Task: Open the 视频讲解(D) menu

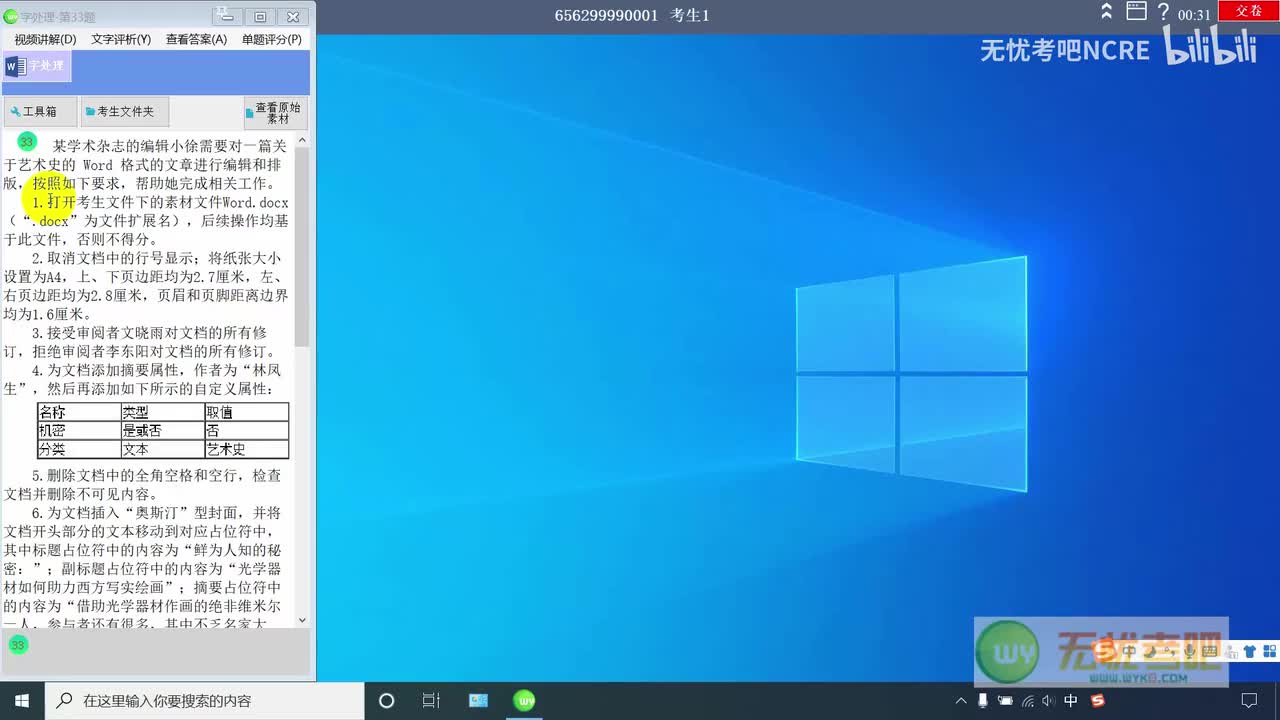Action: tap(45, 40)
